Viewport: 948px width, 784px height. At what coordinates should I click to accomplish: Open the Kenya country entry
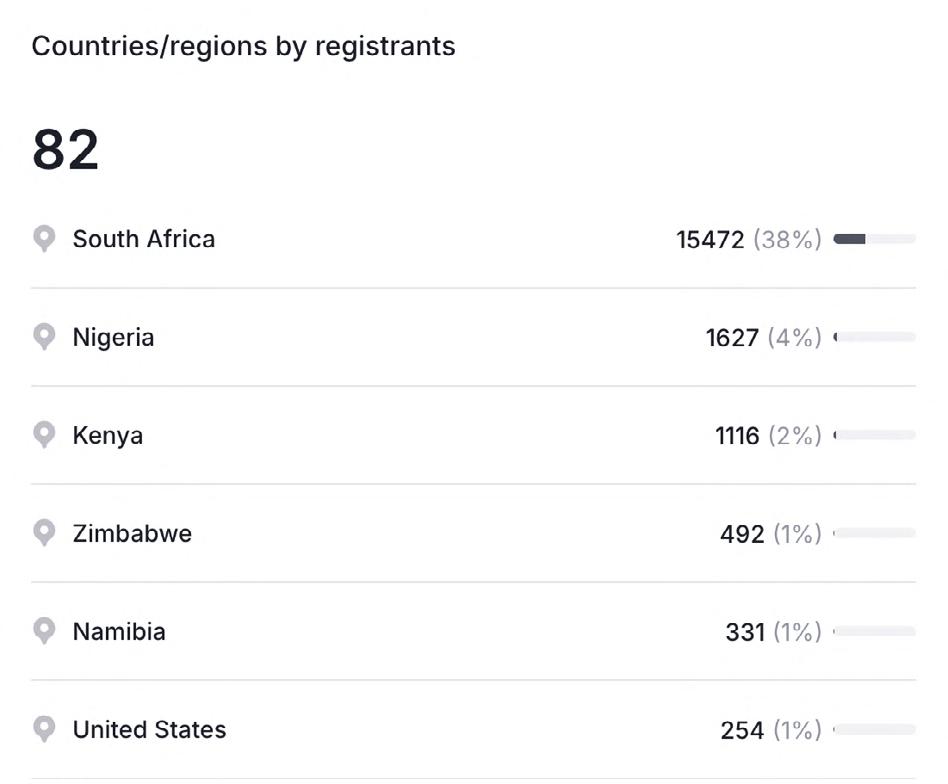(107, 435)
